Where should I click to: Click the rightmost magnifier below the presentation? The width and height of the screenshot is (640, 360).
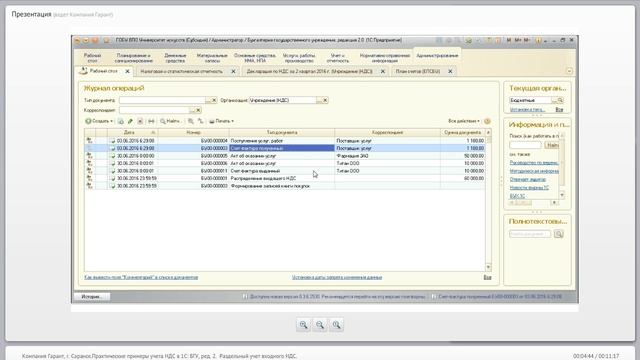click(336, 325)
